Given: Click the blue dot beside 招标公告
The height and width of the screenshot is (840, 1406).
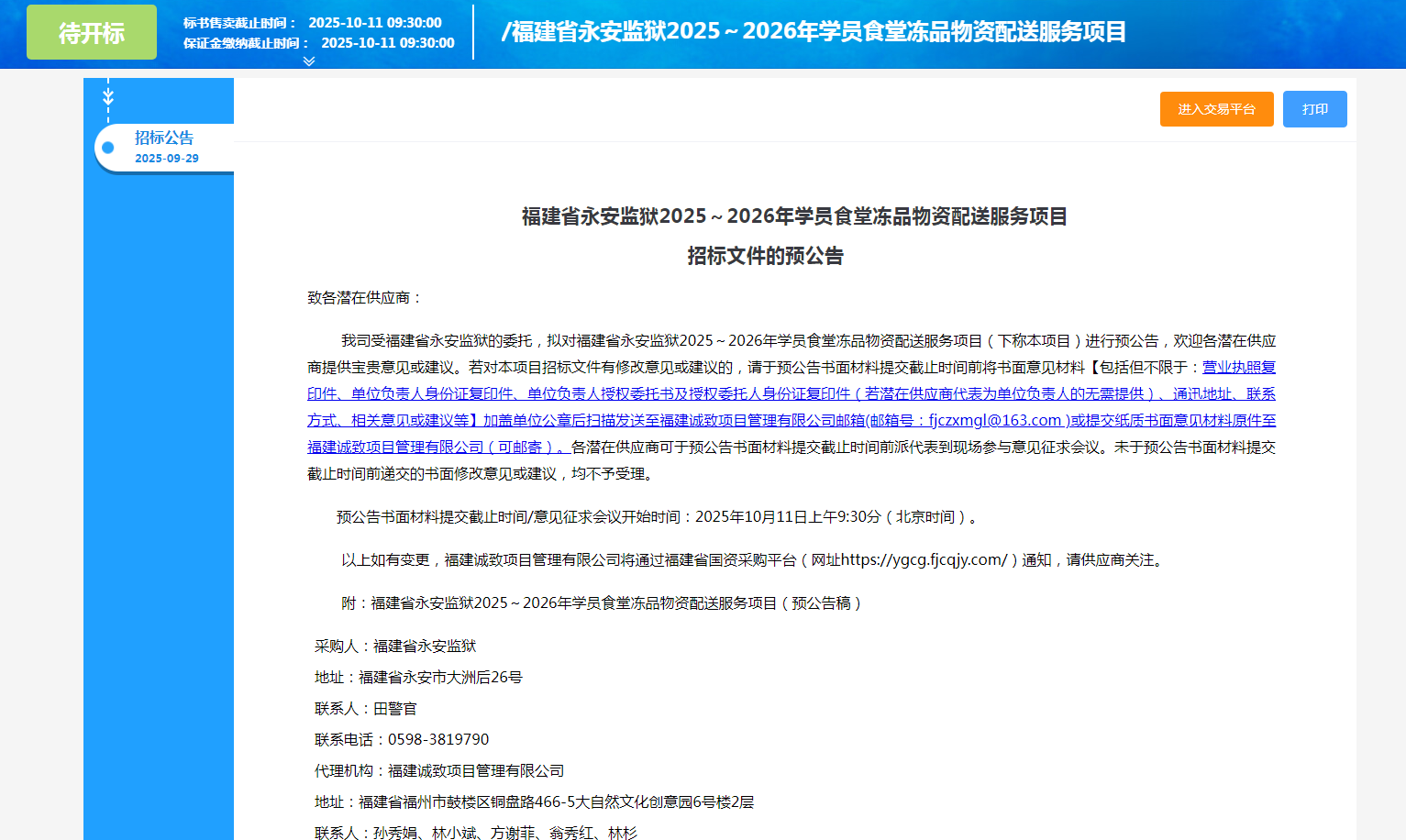Looking at the screenshot, I should pos(108,147).
